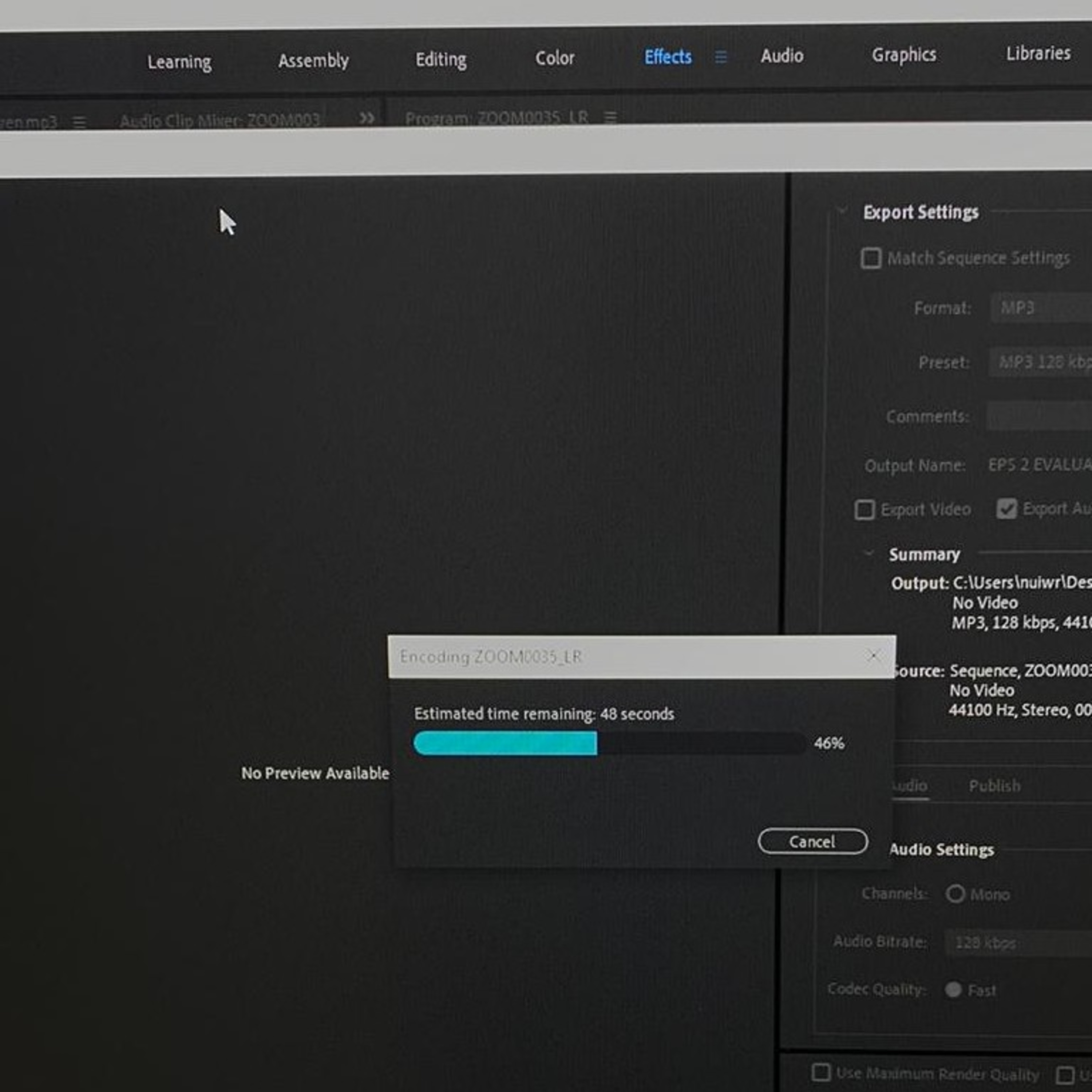Click the Output Name link EPS 2
Viewport: 1092px width, 1092px height.
pos(1040,464)
